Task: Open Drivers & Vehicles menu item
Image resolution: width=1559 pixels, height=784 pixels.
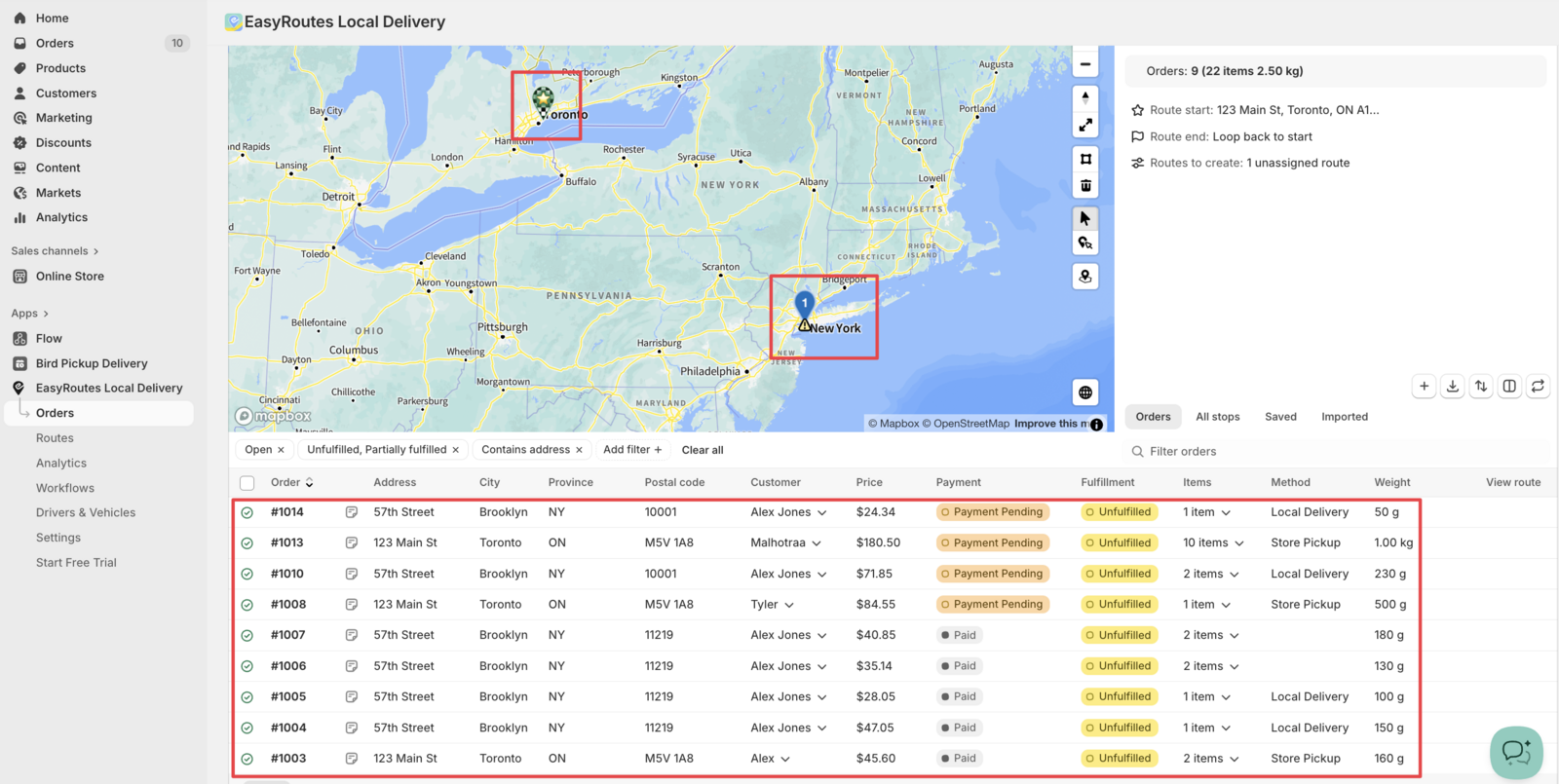Action: 86,512
